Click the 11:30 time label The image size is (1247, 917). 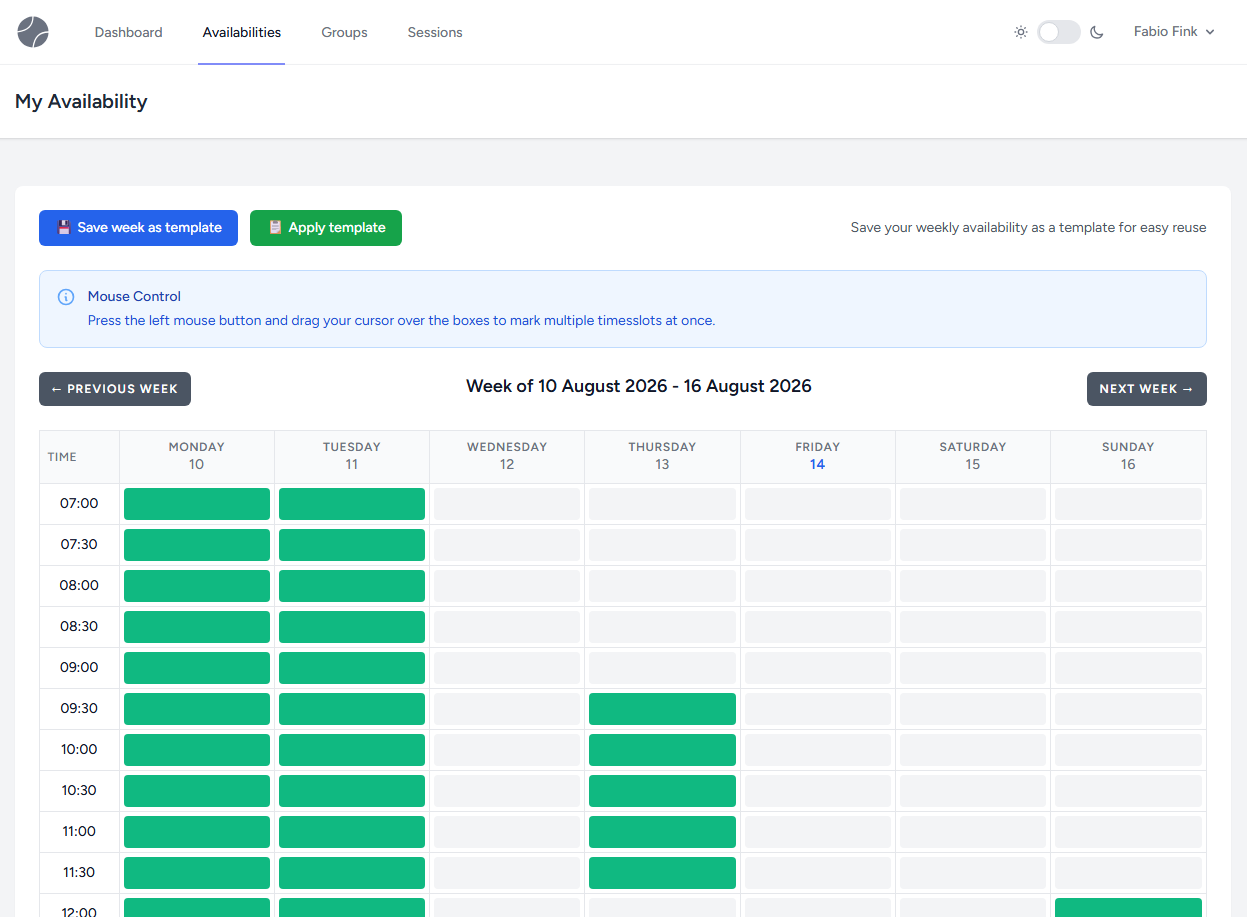(x=79, y=873)
